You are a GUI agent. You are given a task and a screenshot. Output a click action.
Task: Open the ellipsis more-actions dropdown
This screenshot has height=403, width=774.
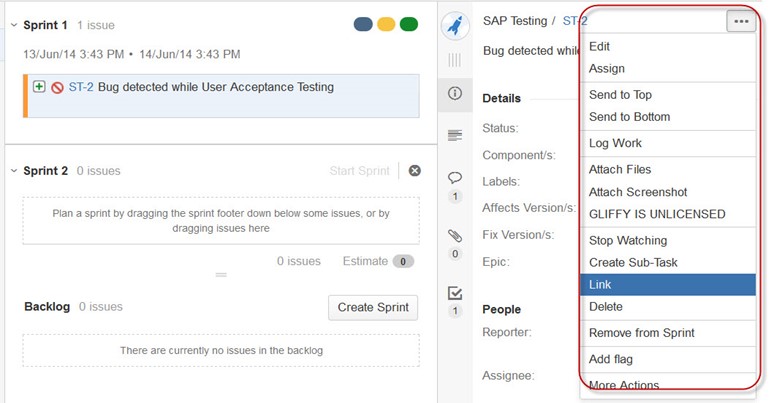tap(740, 21)
